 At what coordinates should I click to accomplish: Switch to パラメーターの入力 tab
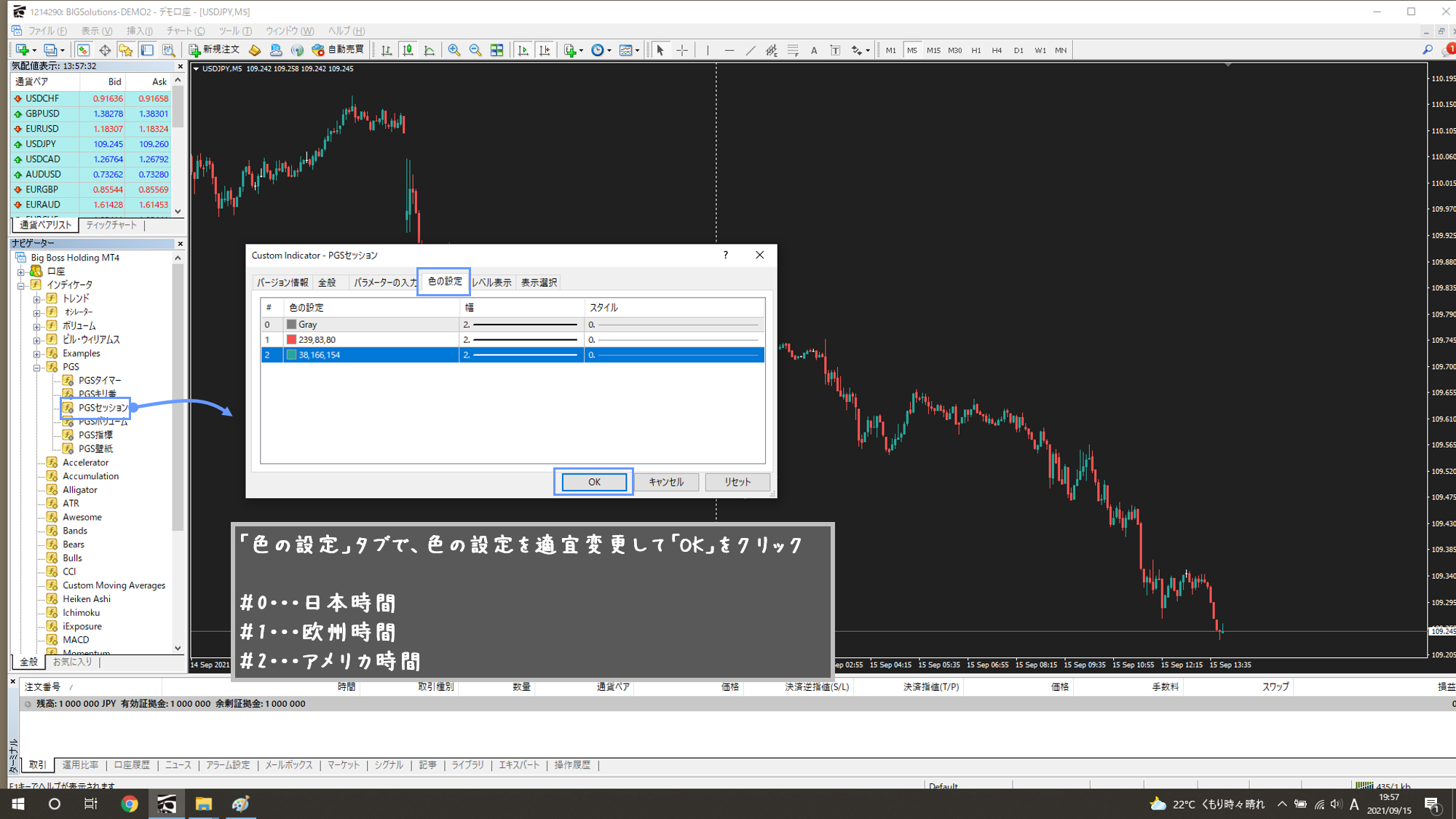(385, 282)
